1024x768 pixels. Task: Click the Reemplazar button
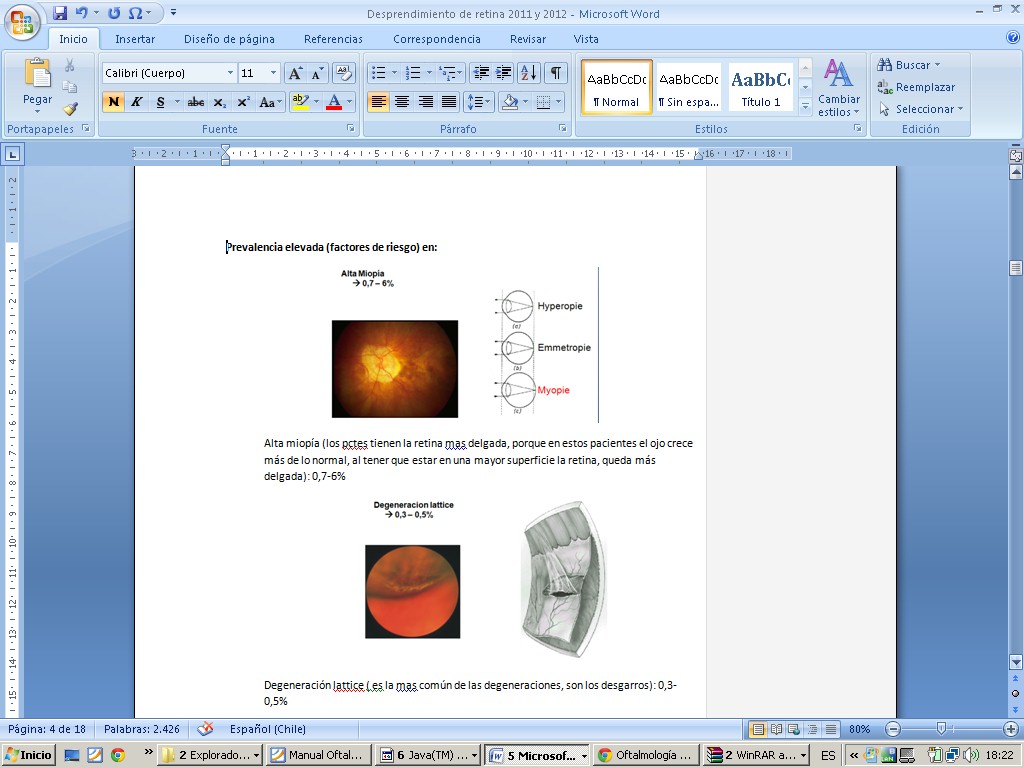click(916, 87)
